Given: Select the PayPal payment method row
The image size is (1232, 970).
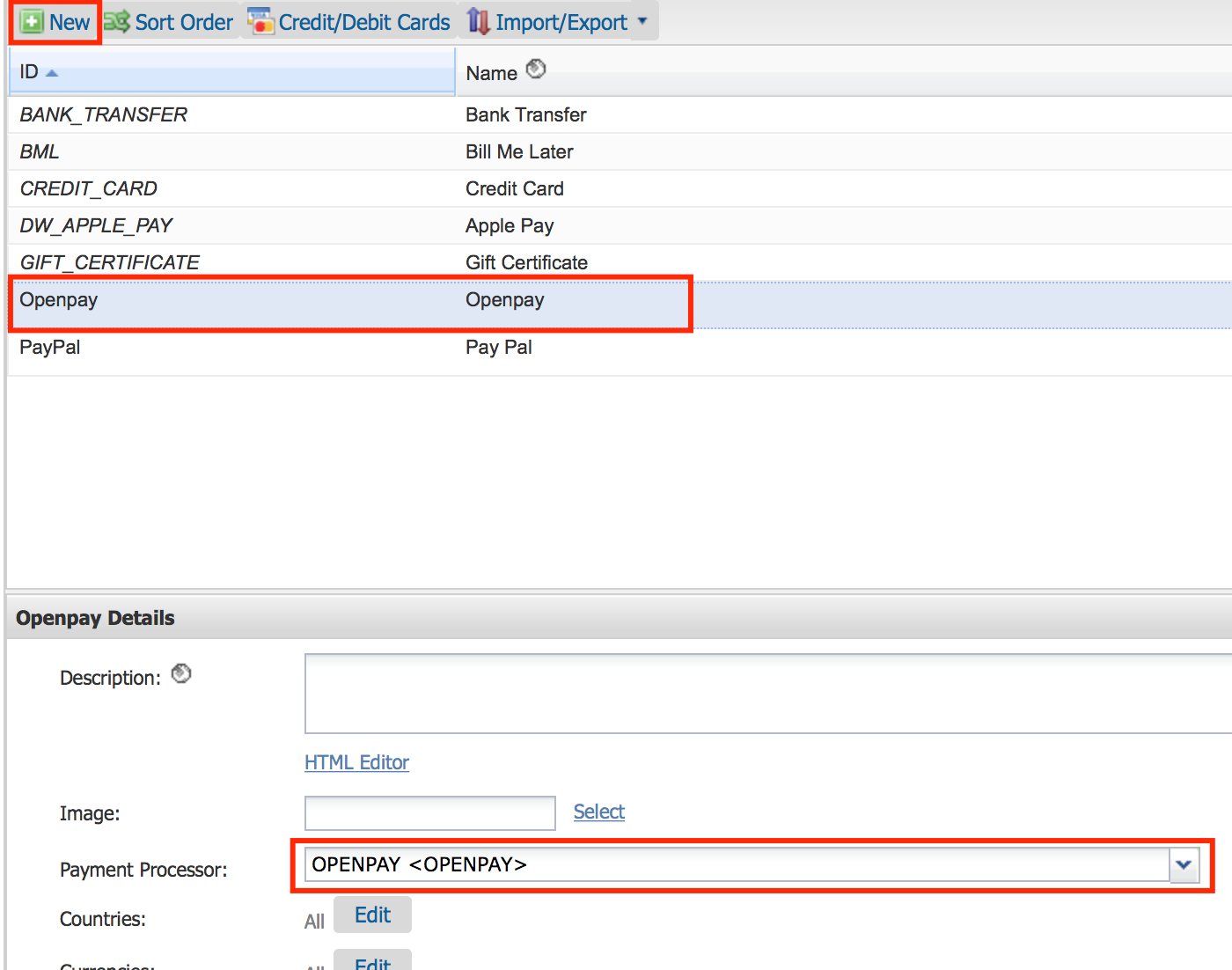Looking at the screenshot, I should (x=50, y=348).
